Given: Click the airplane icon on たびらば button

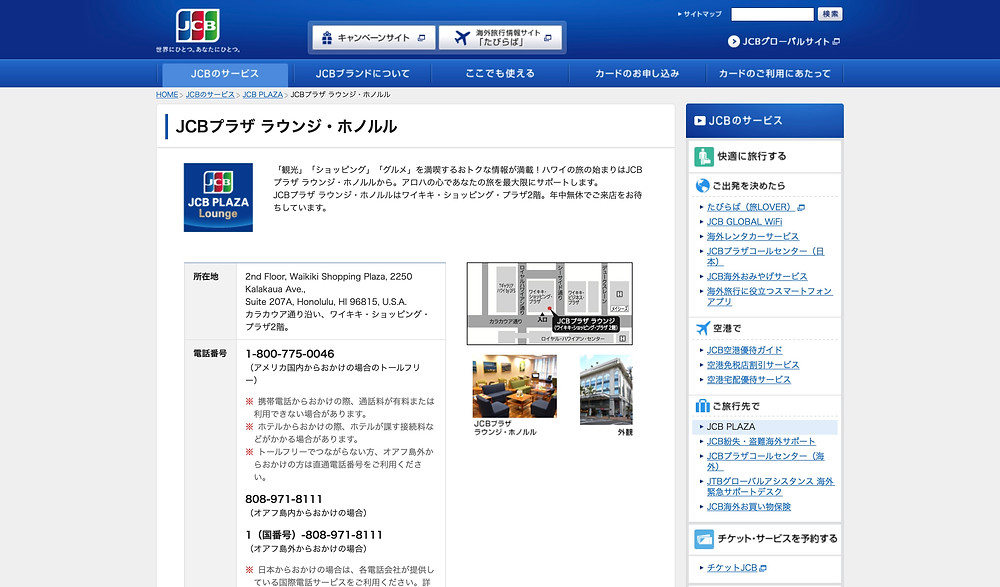Looking at the screenshot, I should pos(462,38).
